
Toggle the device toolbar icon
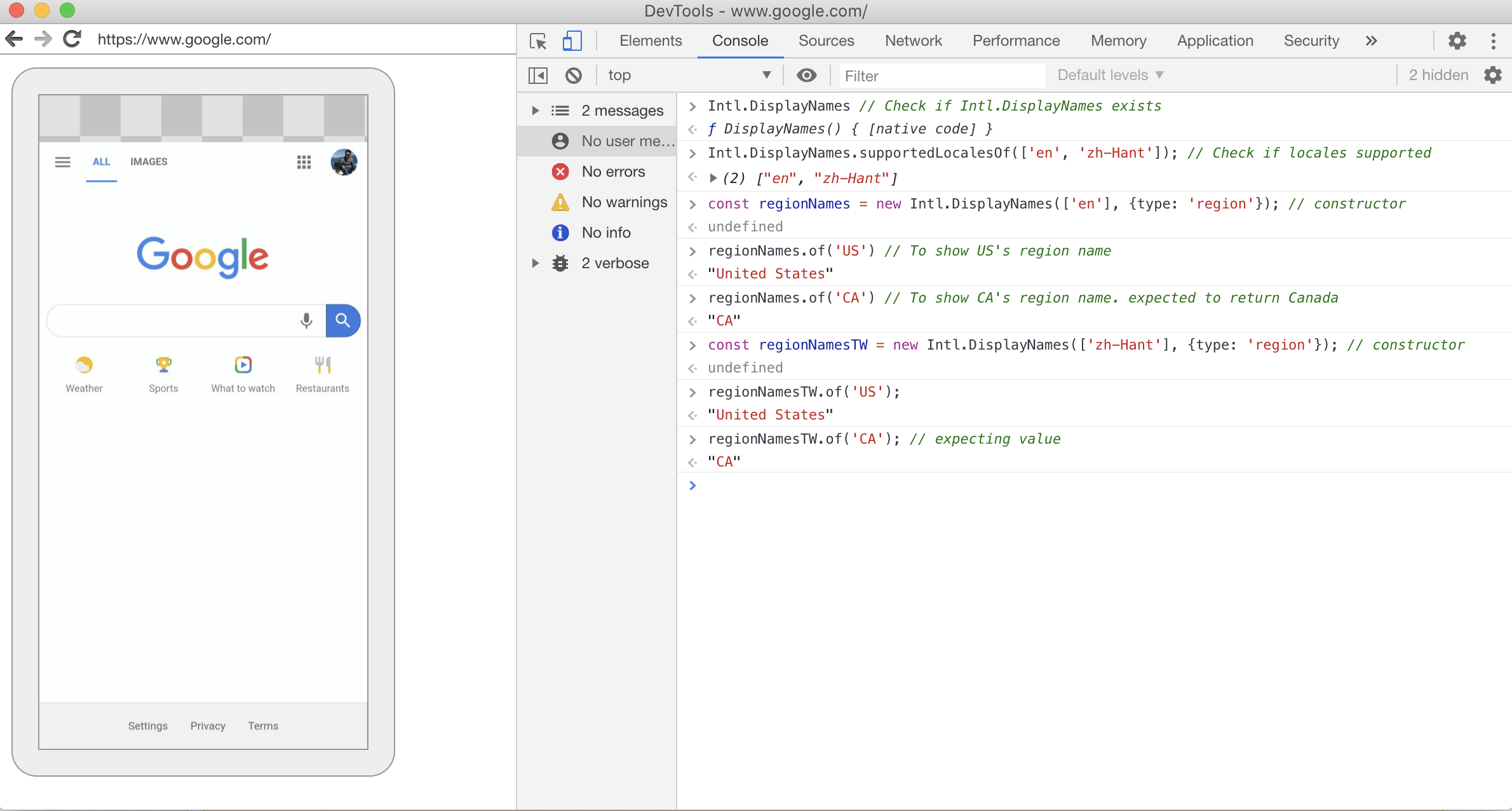click(x=572, y=41)
